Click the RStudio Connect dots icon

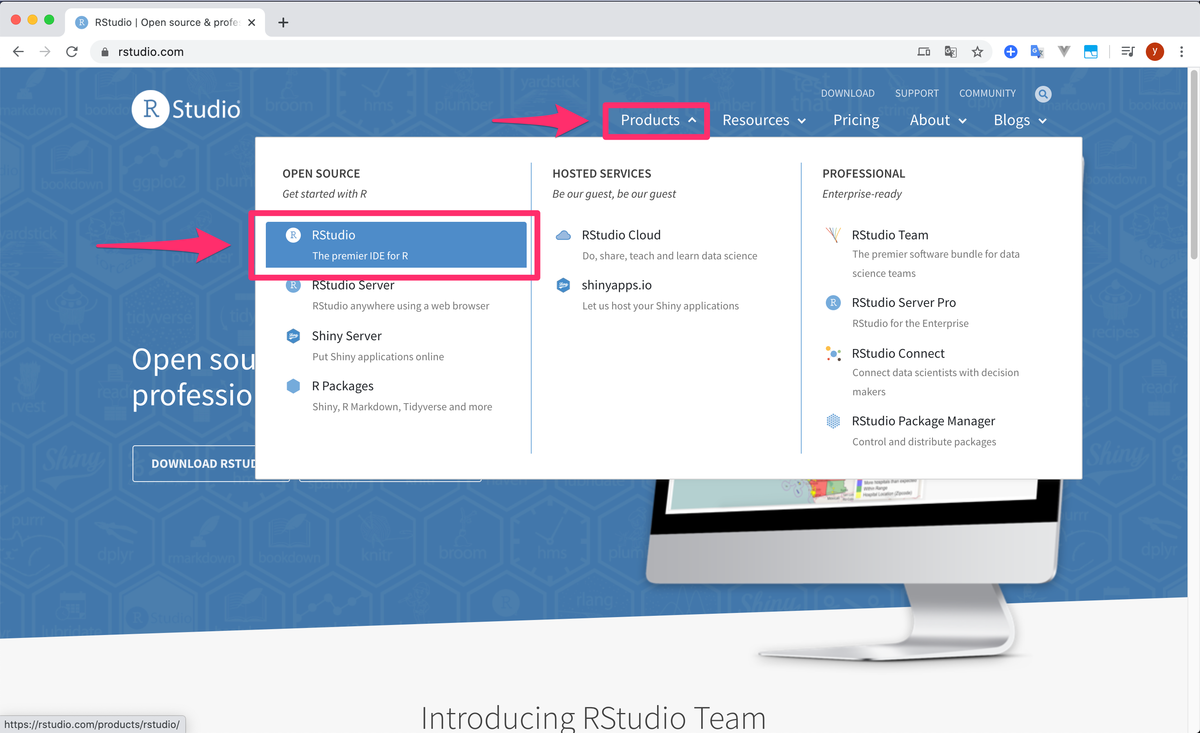(833, 353)
